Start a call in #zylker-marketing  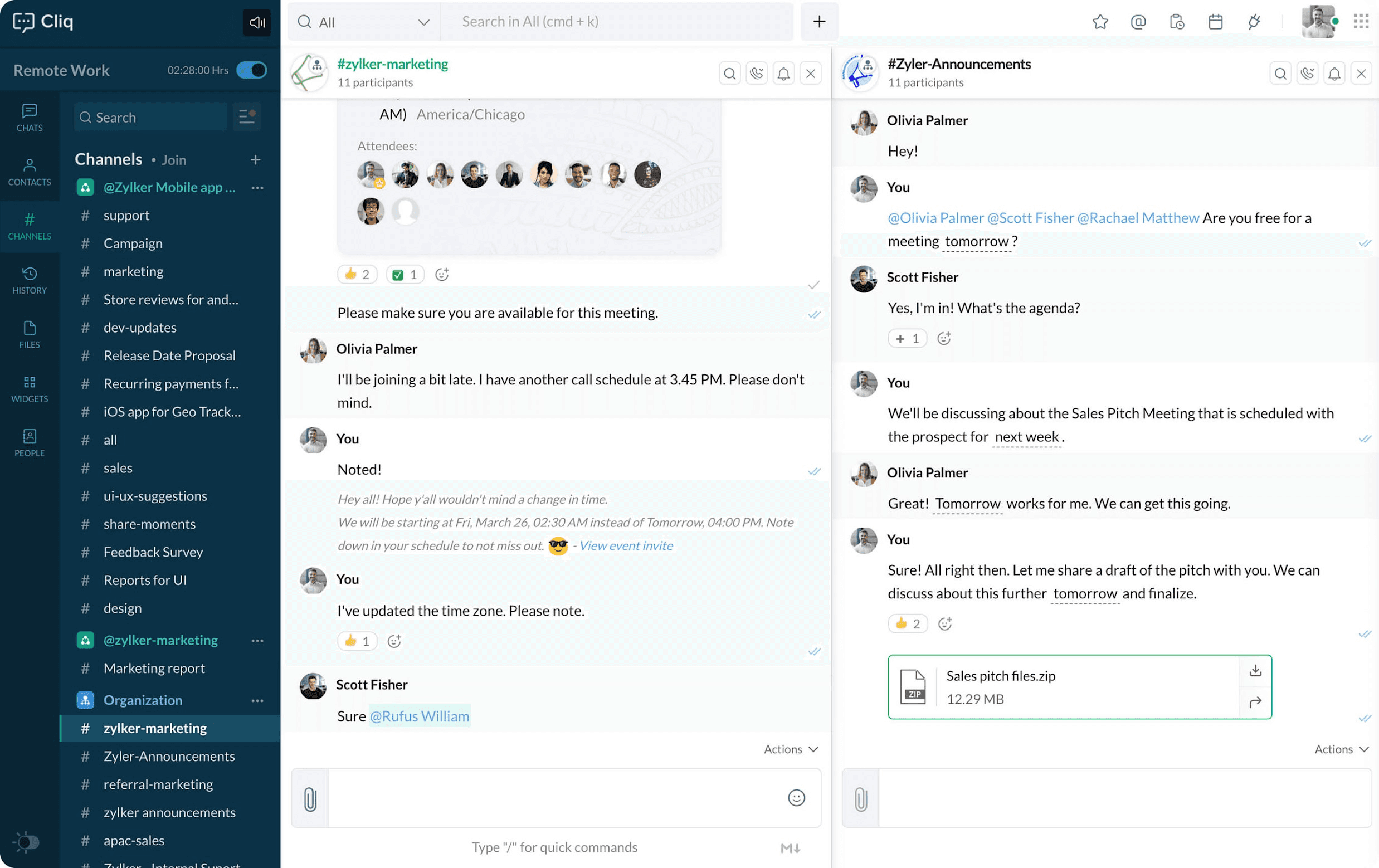(x=757, y=74)
